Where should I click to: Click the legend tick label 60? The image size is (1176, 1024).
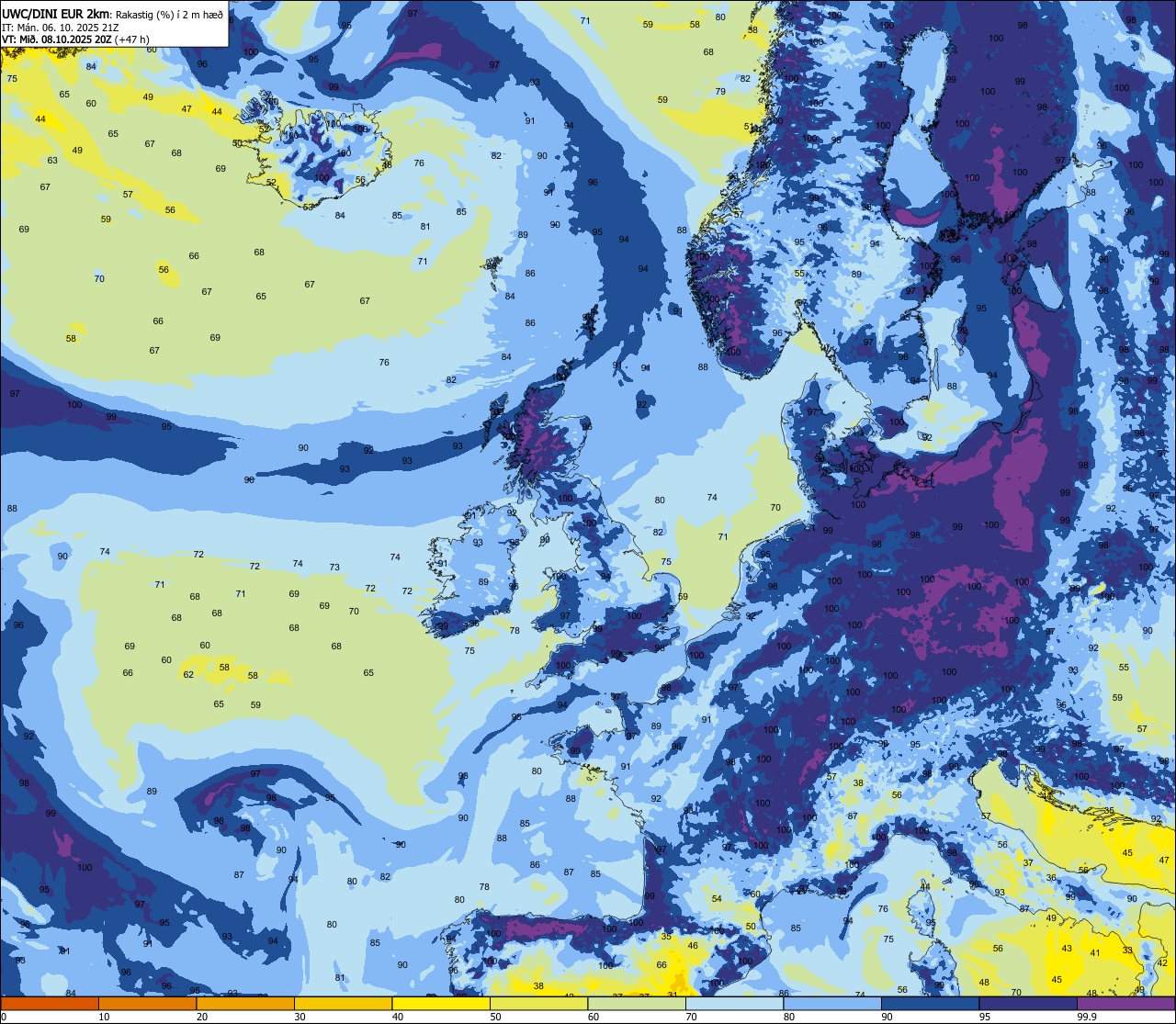[594, 1017]
